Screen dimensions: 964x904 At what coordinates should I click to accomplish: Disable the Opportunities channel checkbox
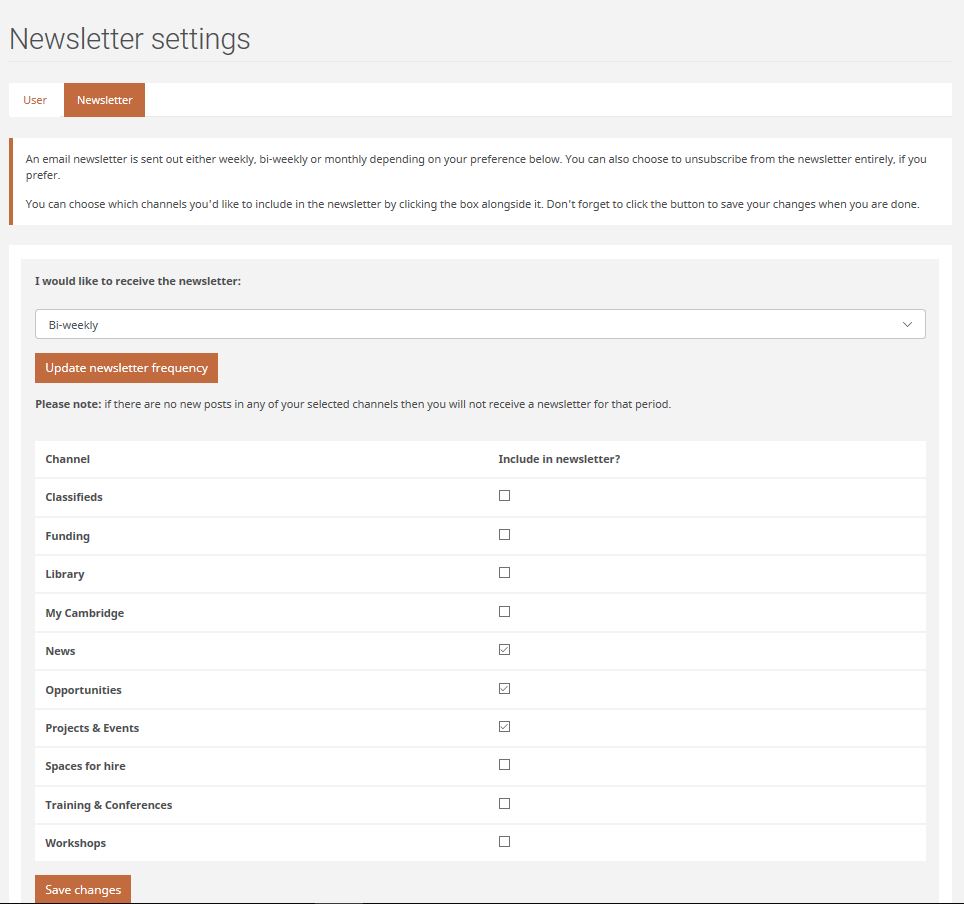(504, 689)
